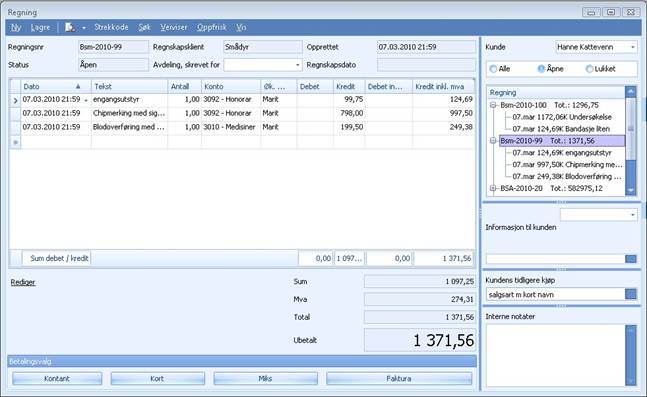Click the Ubetalt amount 1 371,56
The height and width of the screenshot is (397, 647).
pyautogui.click(x=420, y=340)
